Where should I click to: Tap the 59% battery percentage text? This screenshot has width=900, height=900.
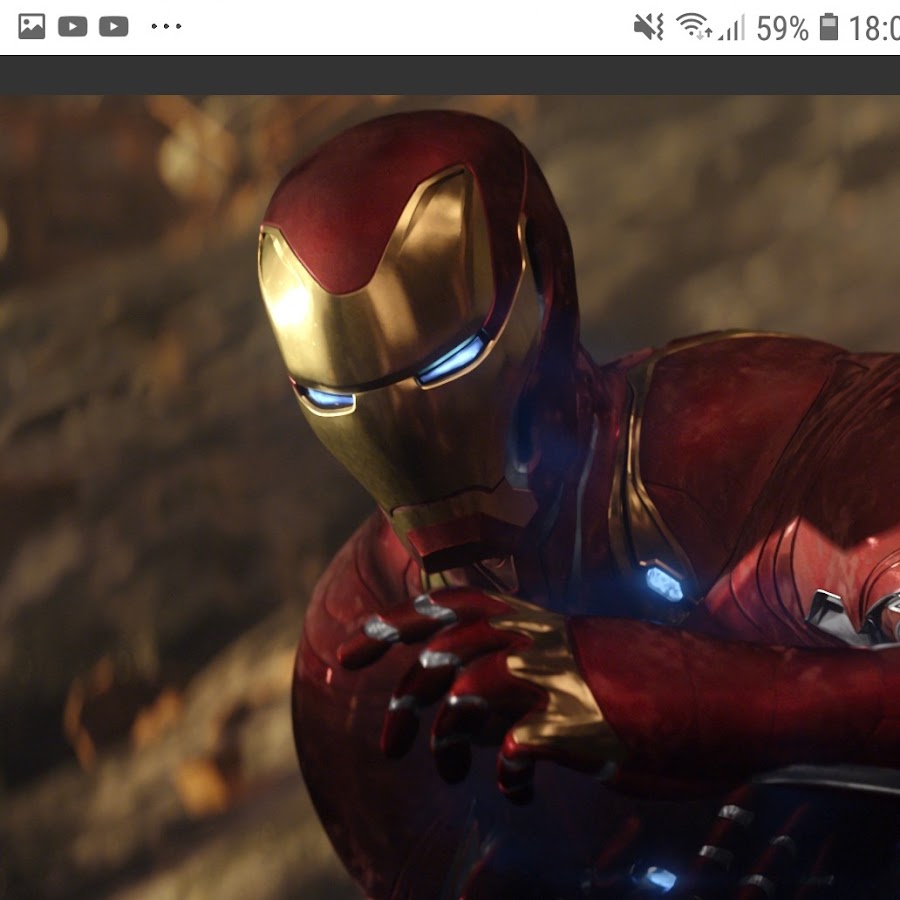782,28
